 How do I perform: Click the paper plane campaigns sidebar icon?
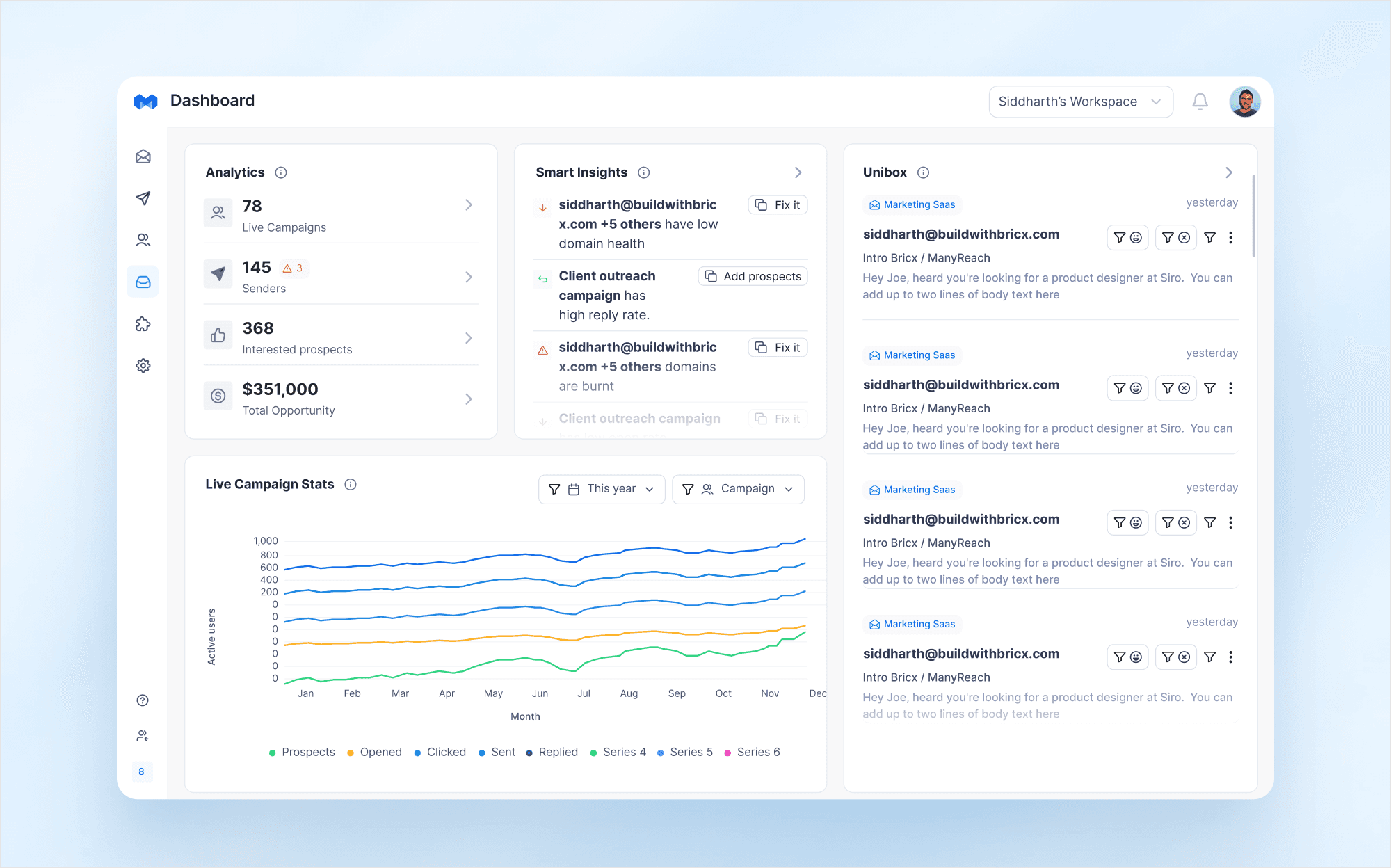tap(143, 198)
